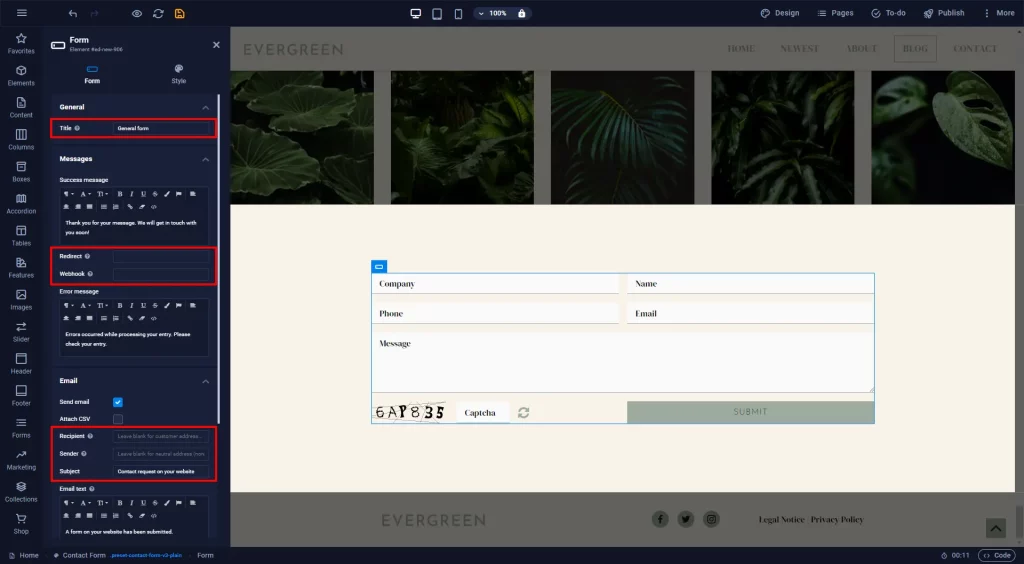The image size is (1024, 564).
Task: Uncheck the Send email checkbox
Action: [x=118, y=402]
